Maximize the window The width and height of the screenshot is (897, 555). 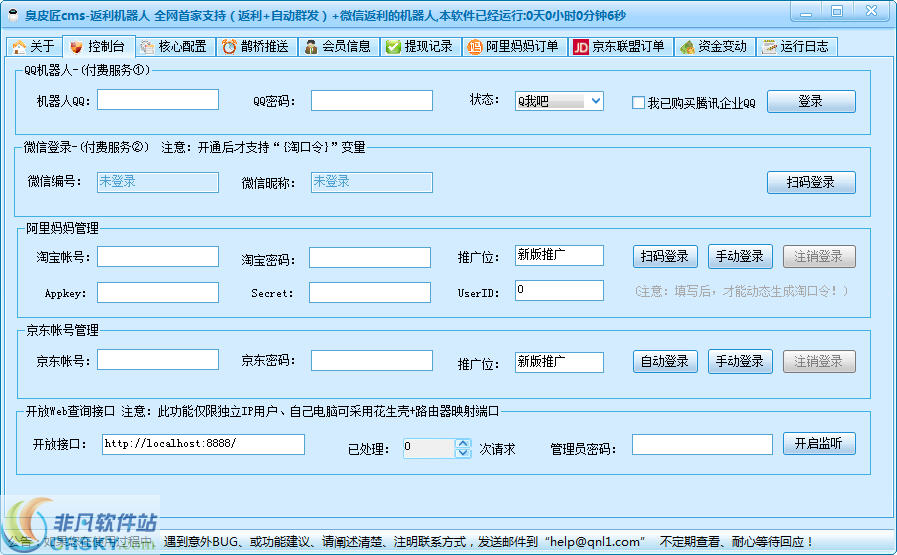point(837,11)
